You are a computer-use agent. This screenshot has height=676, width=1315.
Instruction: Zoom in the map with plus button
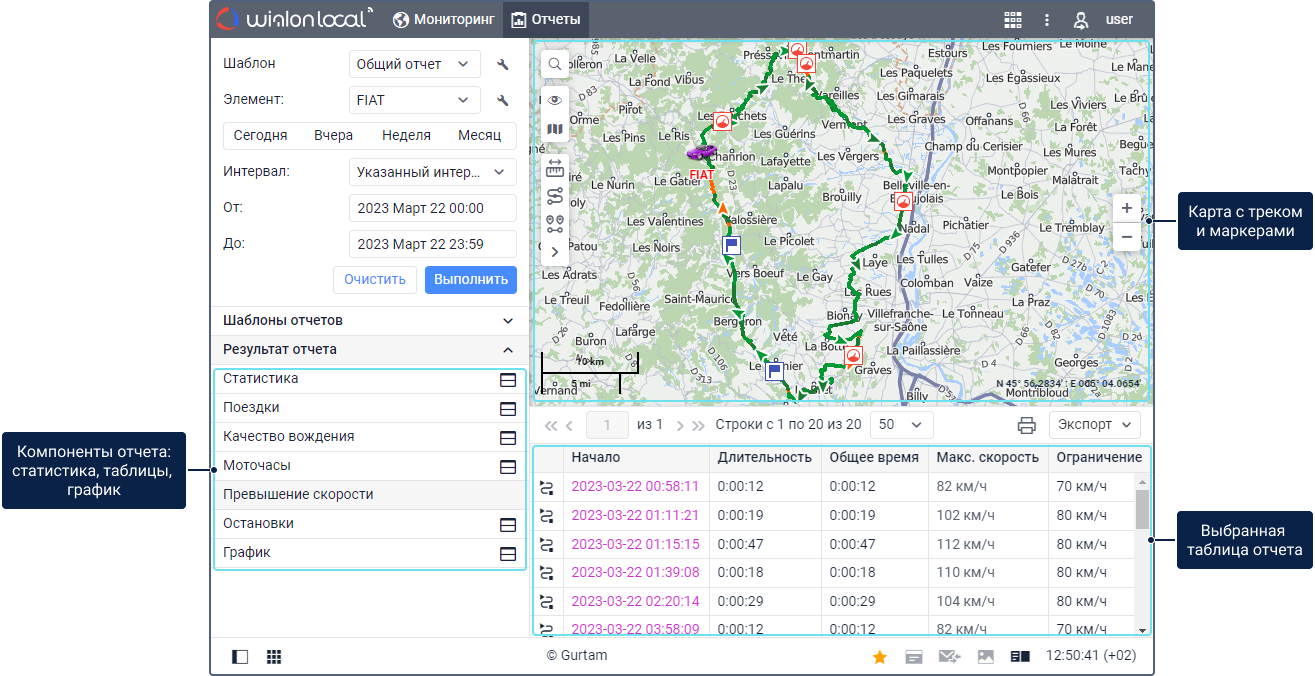click(x=1127, y=208)
